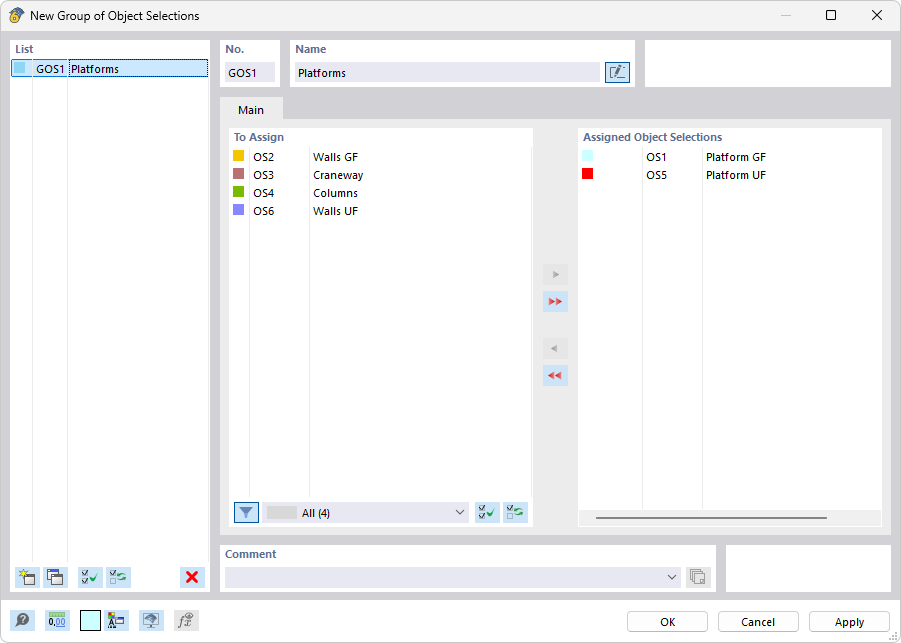Edit the Name using the pencil icon

coord(617,71)
